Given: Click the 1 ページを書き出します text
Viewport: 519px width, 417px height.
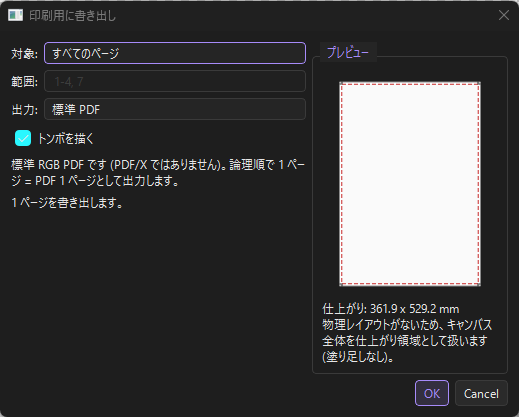Looking at the screenshot, I should 67,202.
